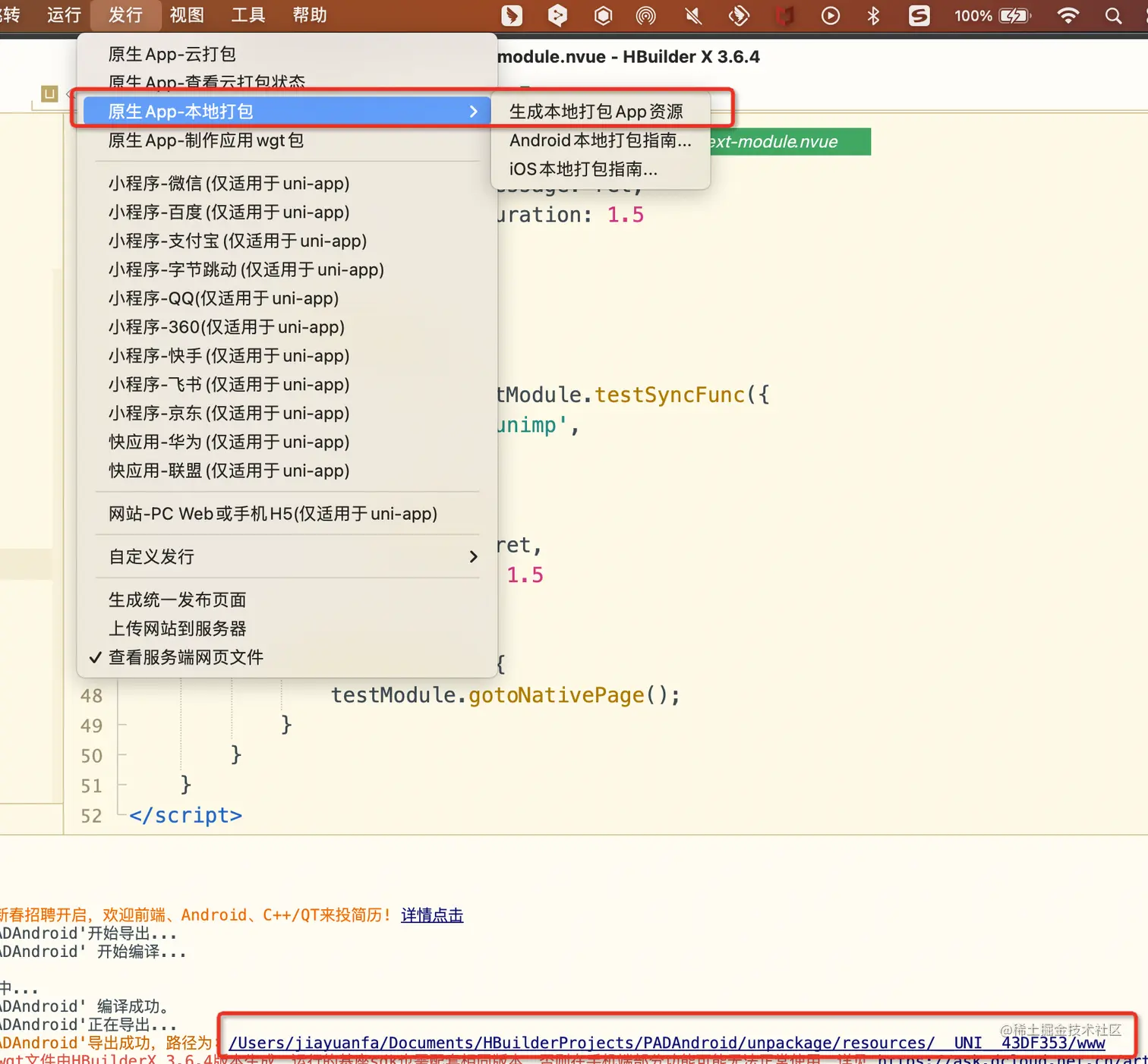Open iOS本地打包指南... from the submenu
This screenshot has height=1064, width=1148.
pyautogui.click(x=600, y=169)
